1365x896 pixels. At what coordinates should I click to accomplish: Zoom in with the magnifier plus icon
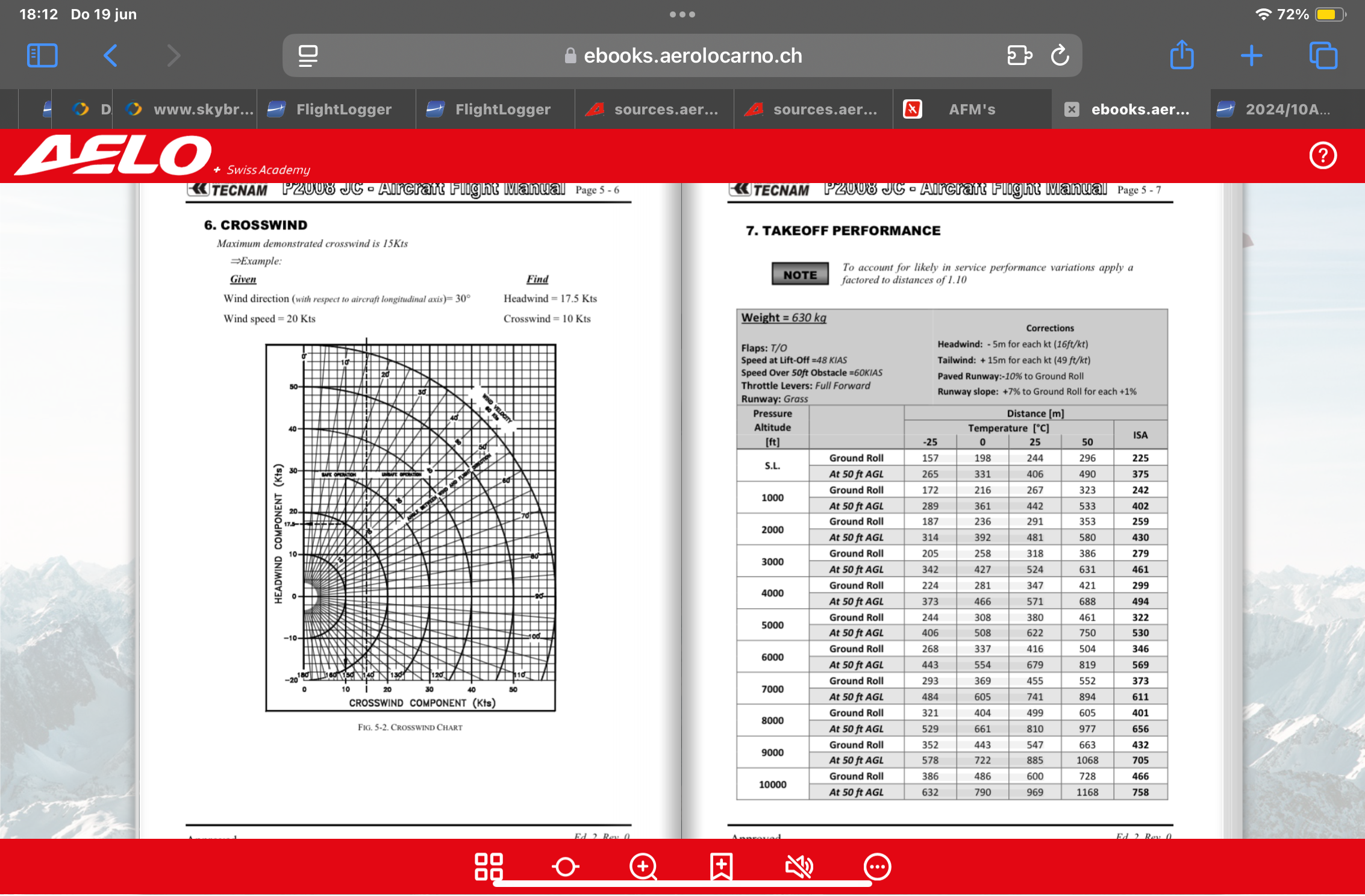tap(643, 867)
